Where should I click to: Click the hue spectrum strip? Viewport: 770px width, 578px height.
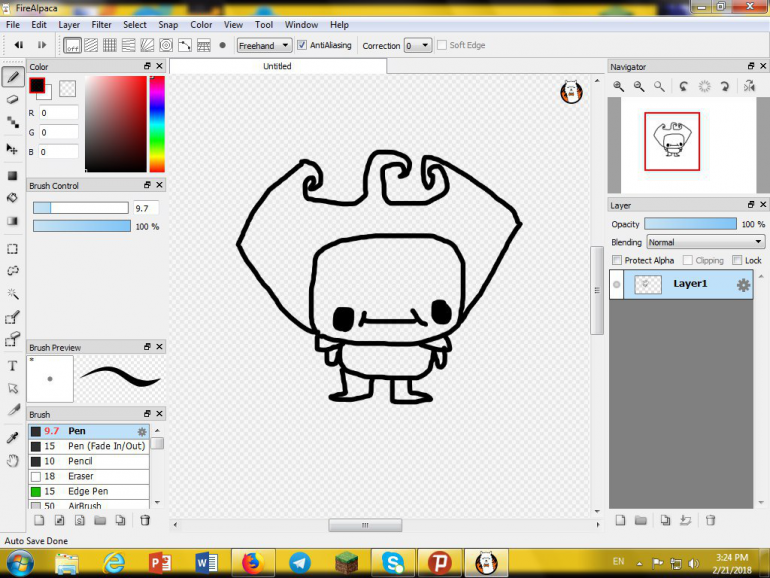[x=157, y=124]
